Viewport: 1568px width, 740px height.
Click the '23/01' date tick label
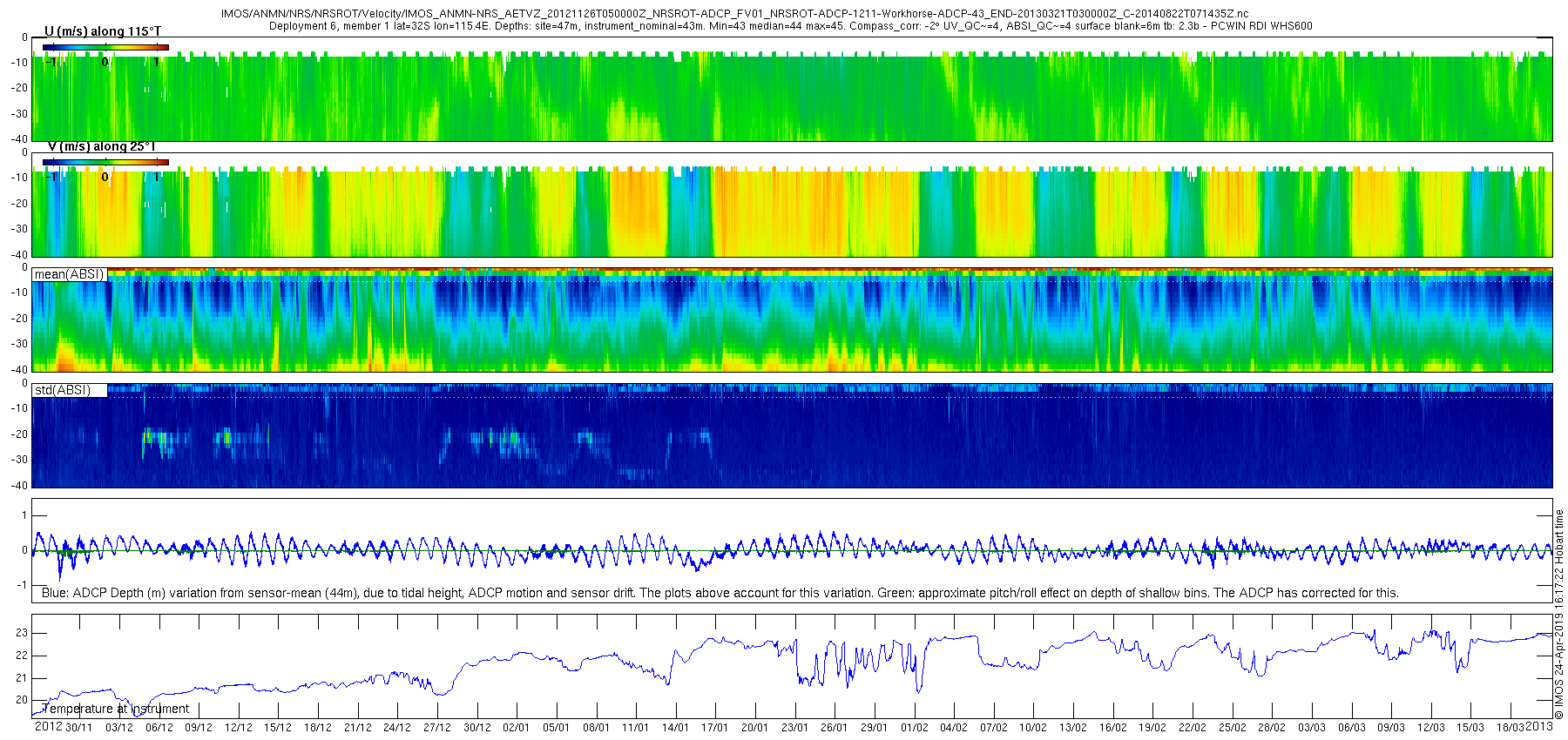794,728
